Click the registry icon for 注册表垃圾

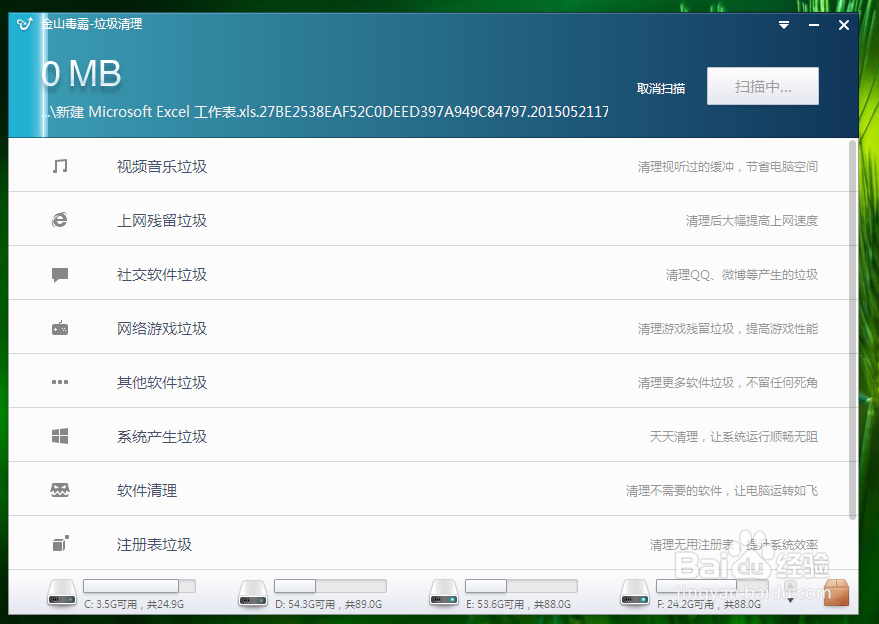coord(61,543)
